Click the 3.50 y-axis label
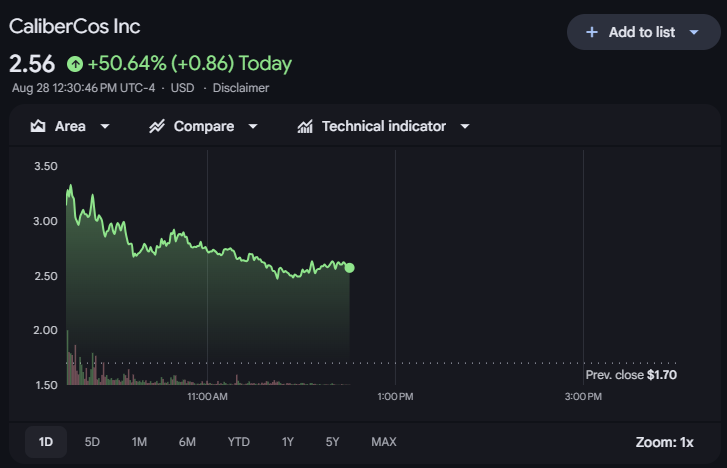Viewport: 727px width, 468px height. [45, 166]
